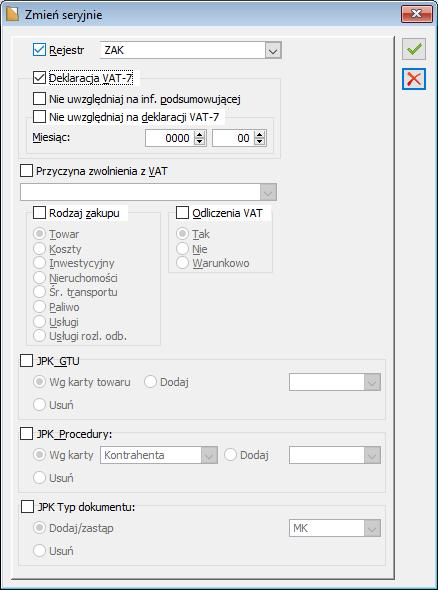The width and height of the screenshot is (438, 590).
Task: Select the Koszty radio button
Action: point(40,249)
